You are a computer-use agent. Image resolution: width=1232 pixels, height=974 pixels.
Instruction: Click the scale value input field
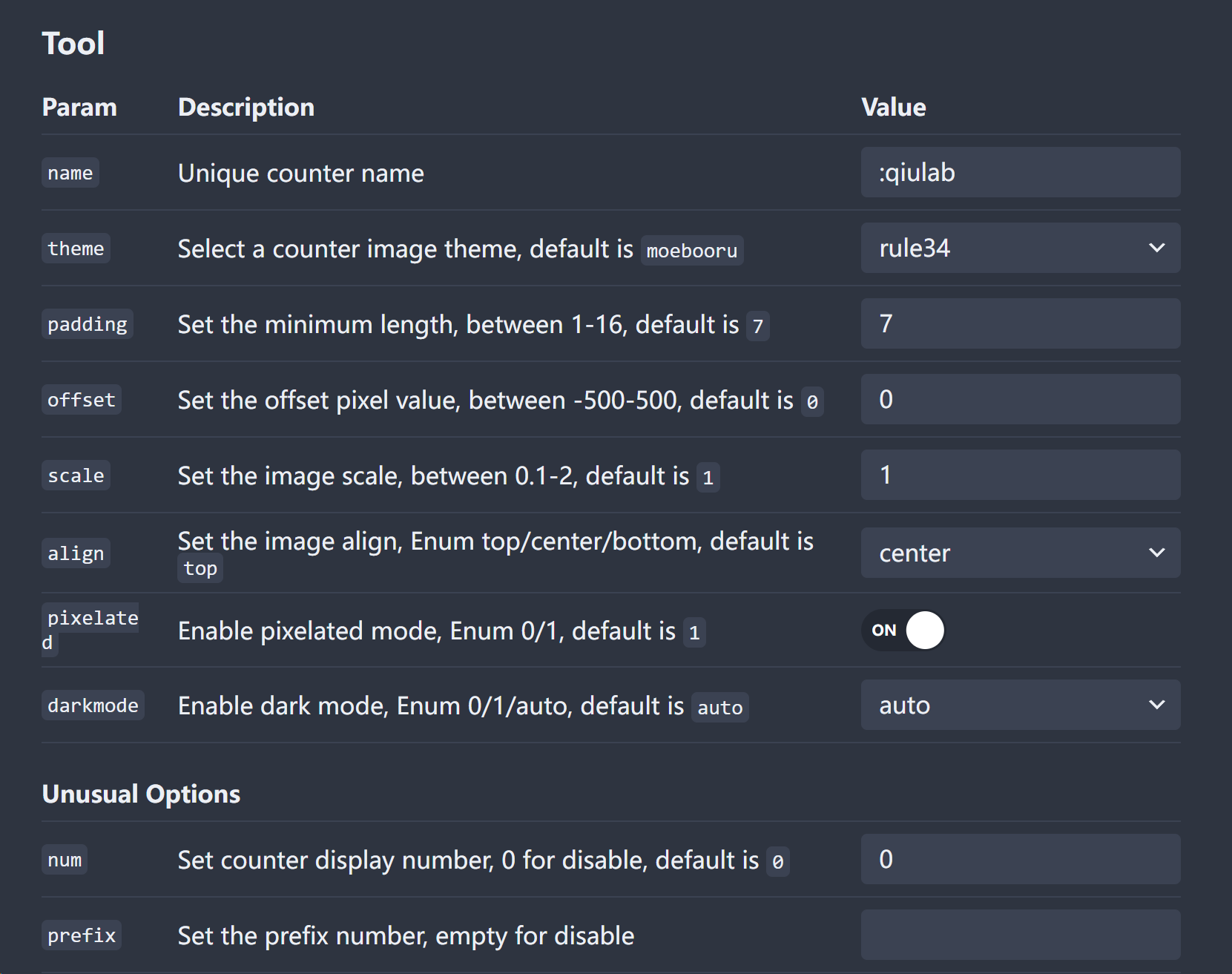point(1020,475)
